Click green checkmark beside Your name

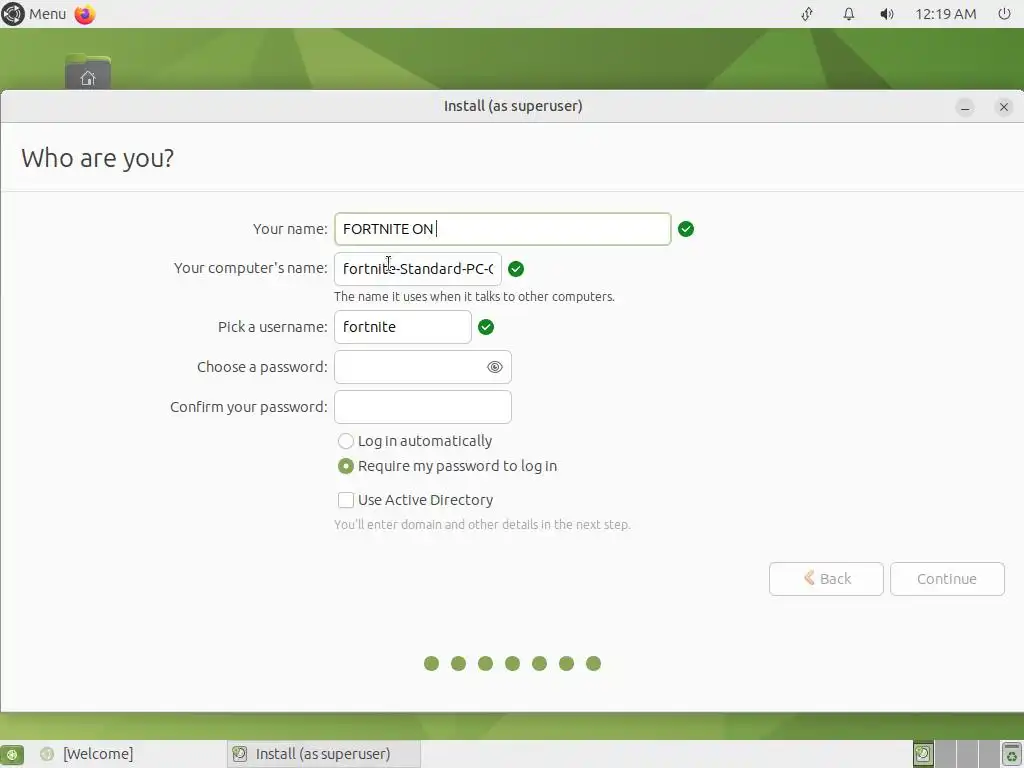click(686, 229)
